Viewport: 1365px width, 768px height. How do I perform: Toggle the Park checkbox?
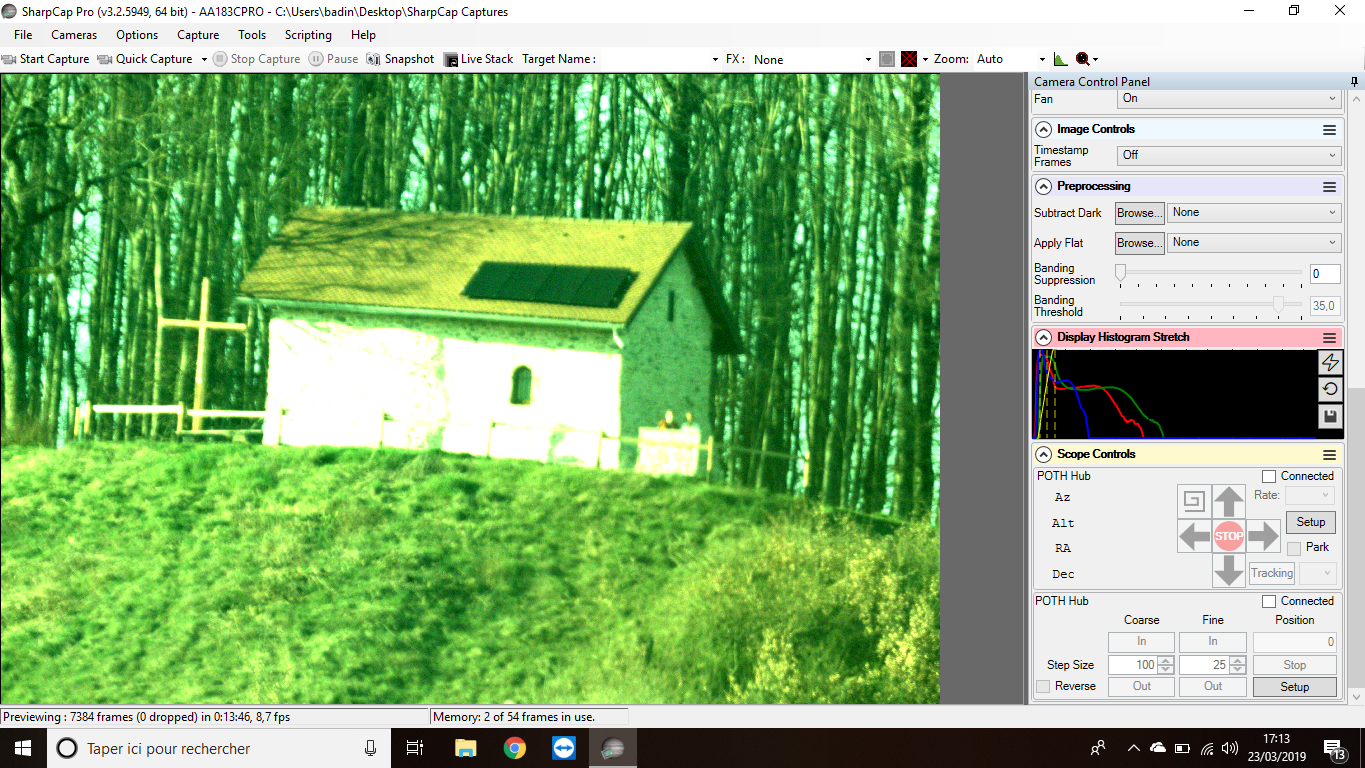(1294, 548)
